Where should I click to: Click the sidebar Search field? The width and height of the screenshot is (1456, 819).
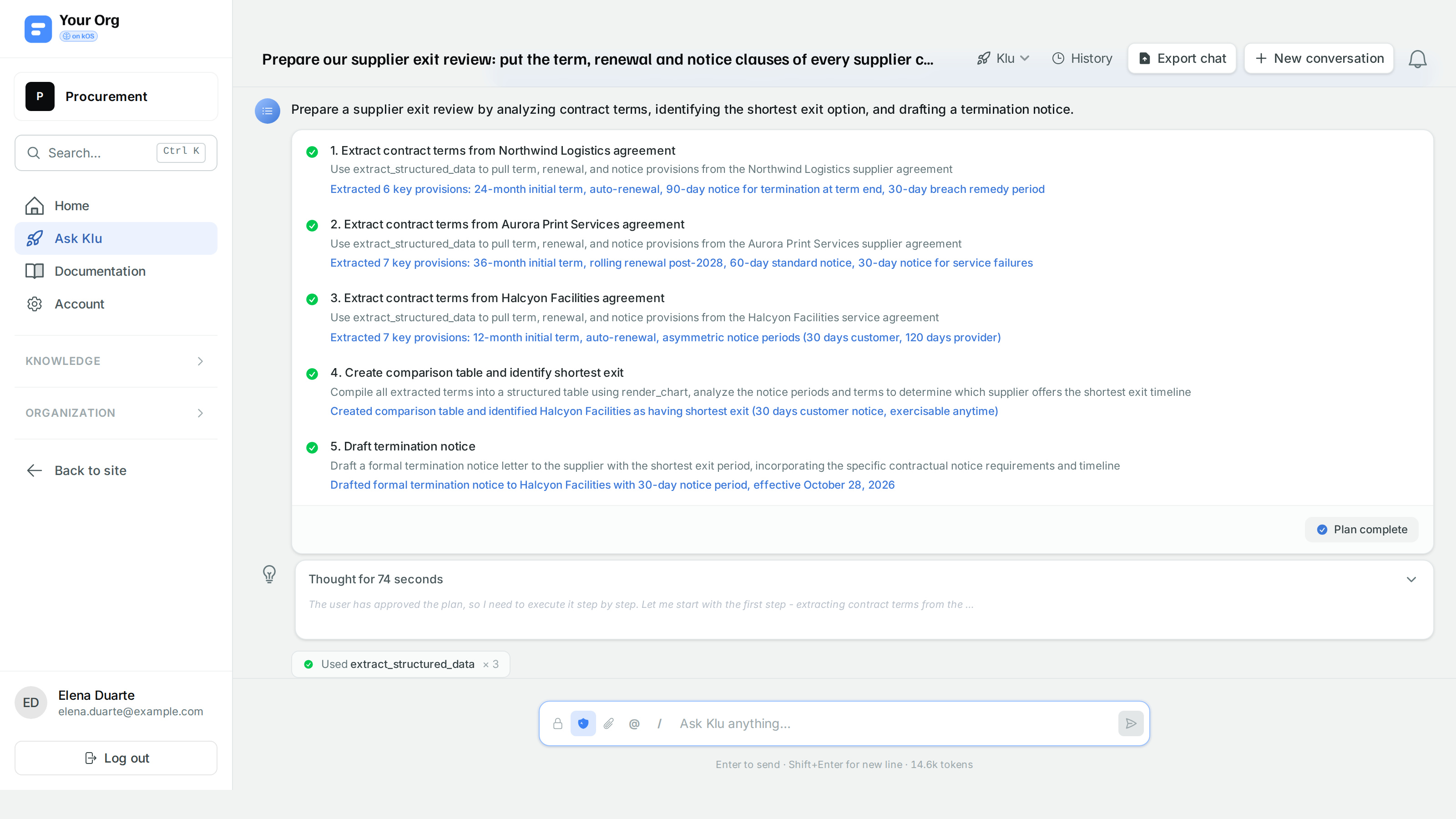point(115,152)
